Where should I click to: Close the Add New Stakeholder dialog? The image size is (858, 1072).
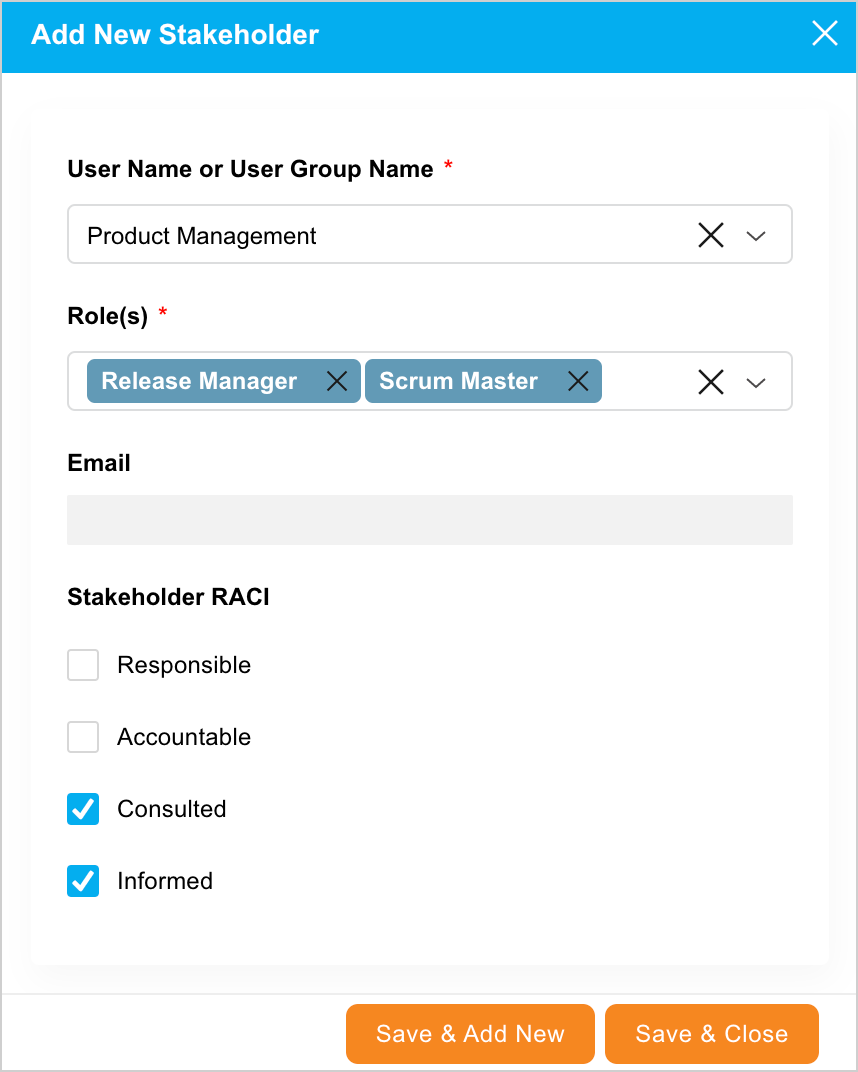824,34
